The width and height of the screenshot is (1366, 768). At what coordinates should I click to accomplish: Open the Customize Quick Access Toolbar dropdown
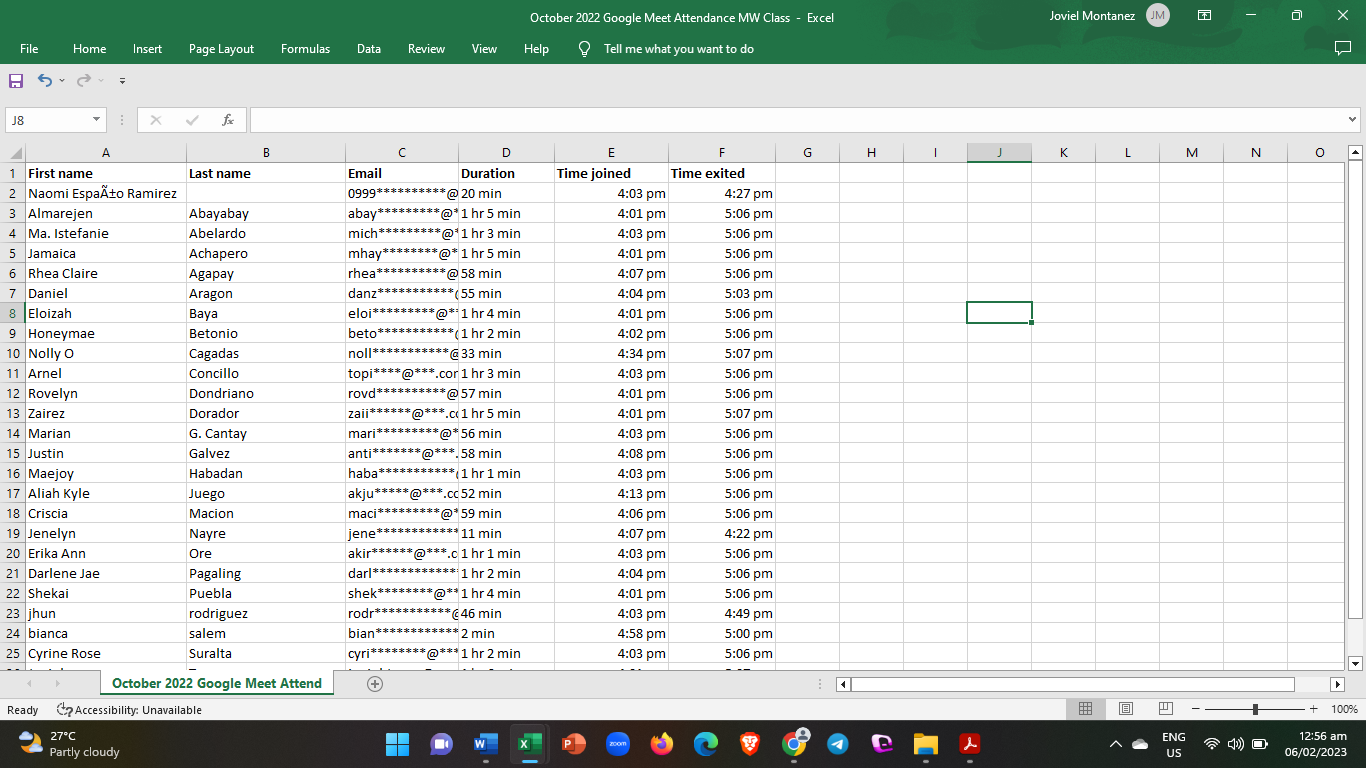point(122,80)
